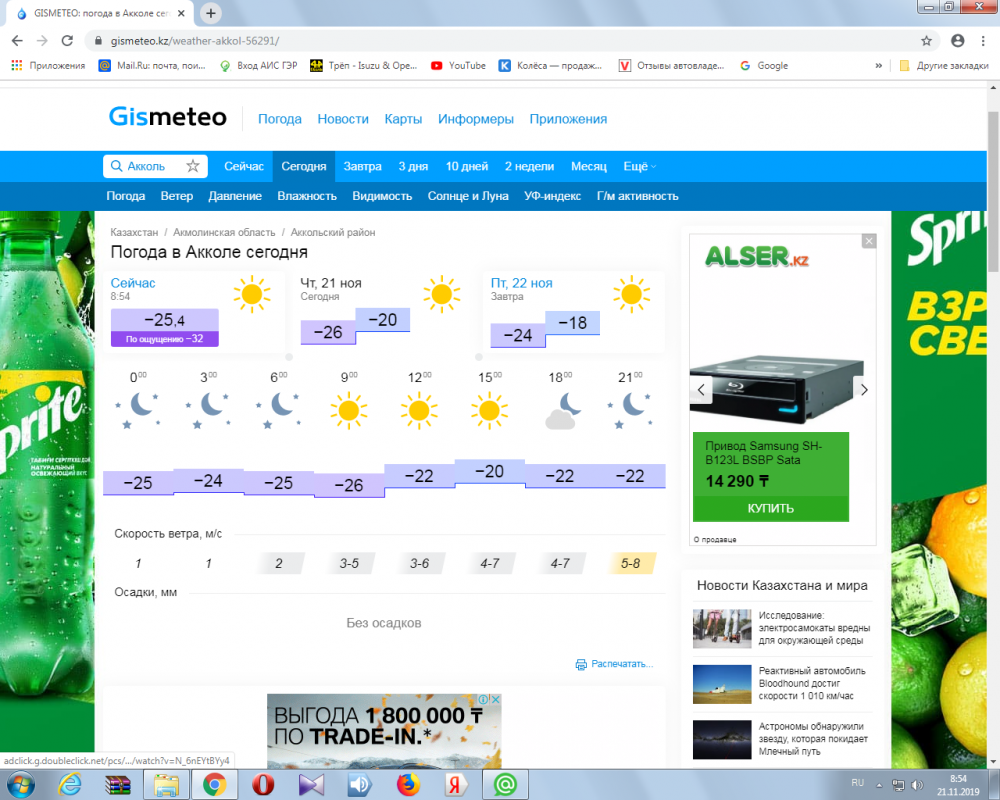Screen dimensions: 1000x800
Task: Click the Распечатать print link
Action: click(614, 664)
